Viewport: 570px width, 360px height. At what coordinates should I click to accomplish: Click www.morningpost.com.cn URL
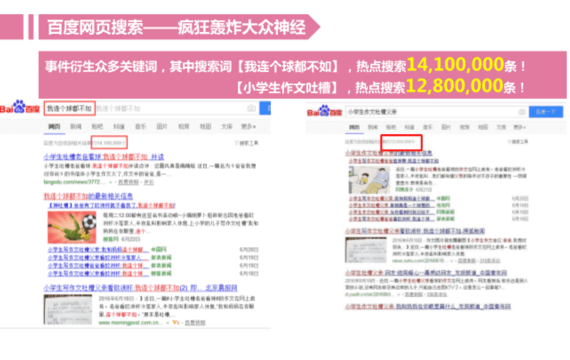[130, 323]
